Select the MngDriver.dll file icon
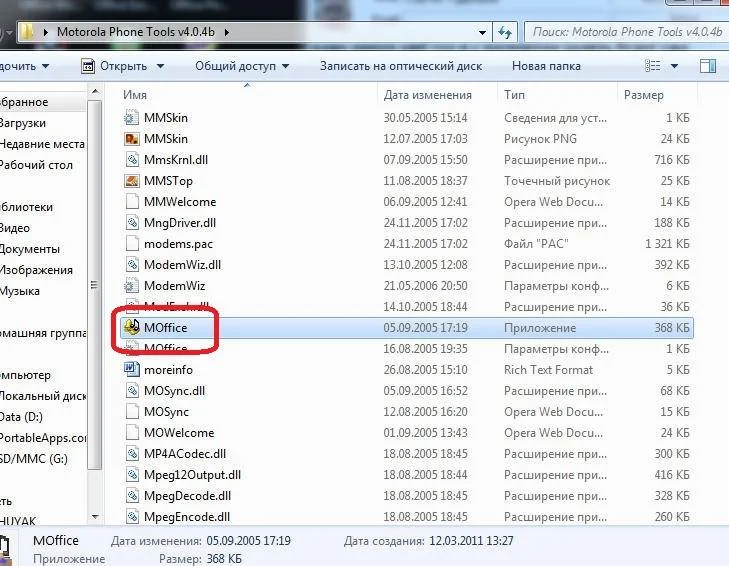The height and width of the screenshot is (566, 729). 132,222
